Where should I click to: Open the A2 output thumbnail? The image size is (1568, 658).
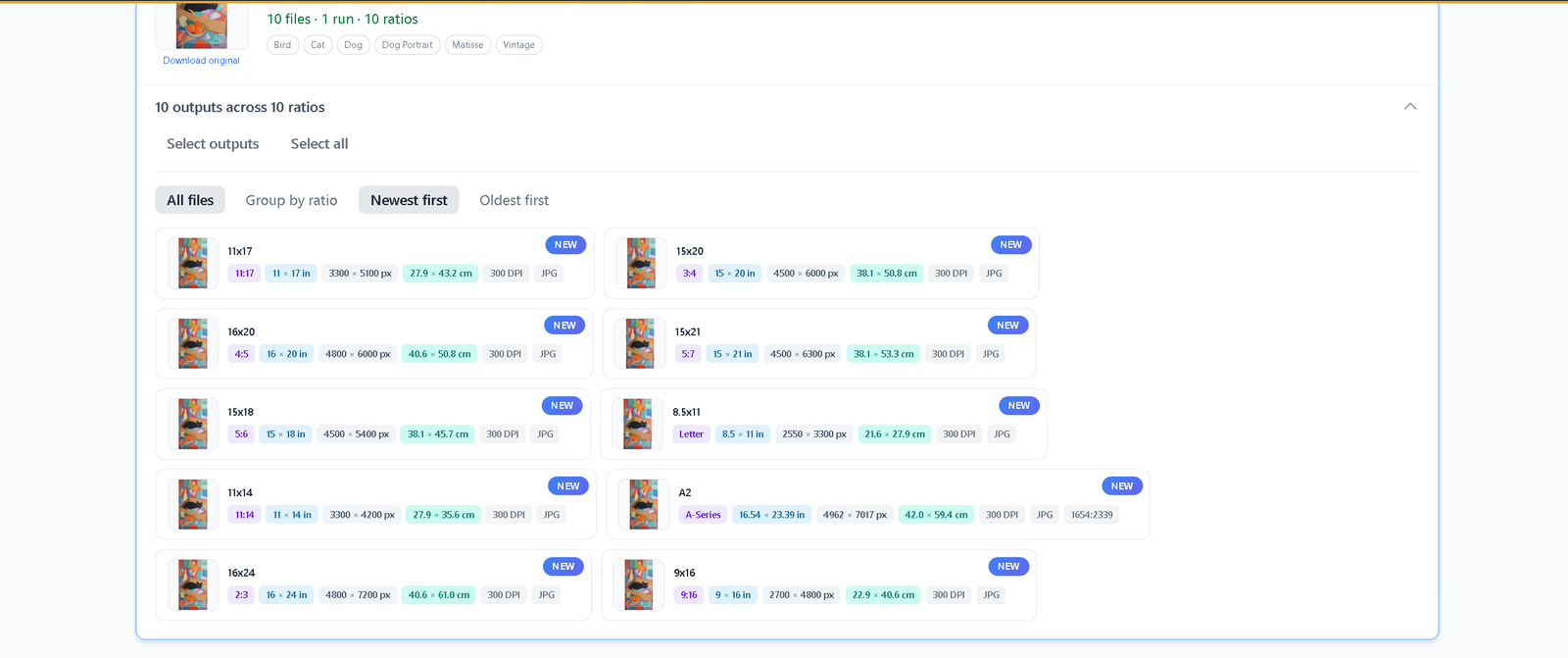(644, 504)
